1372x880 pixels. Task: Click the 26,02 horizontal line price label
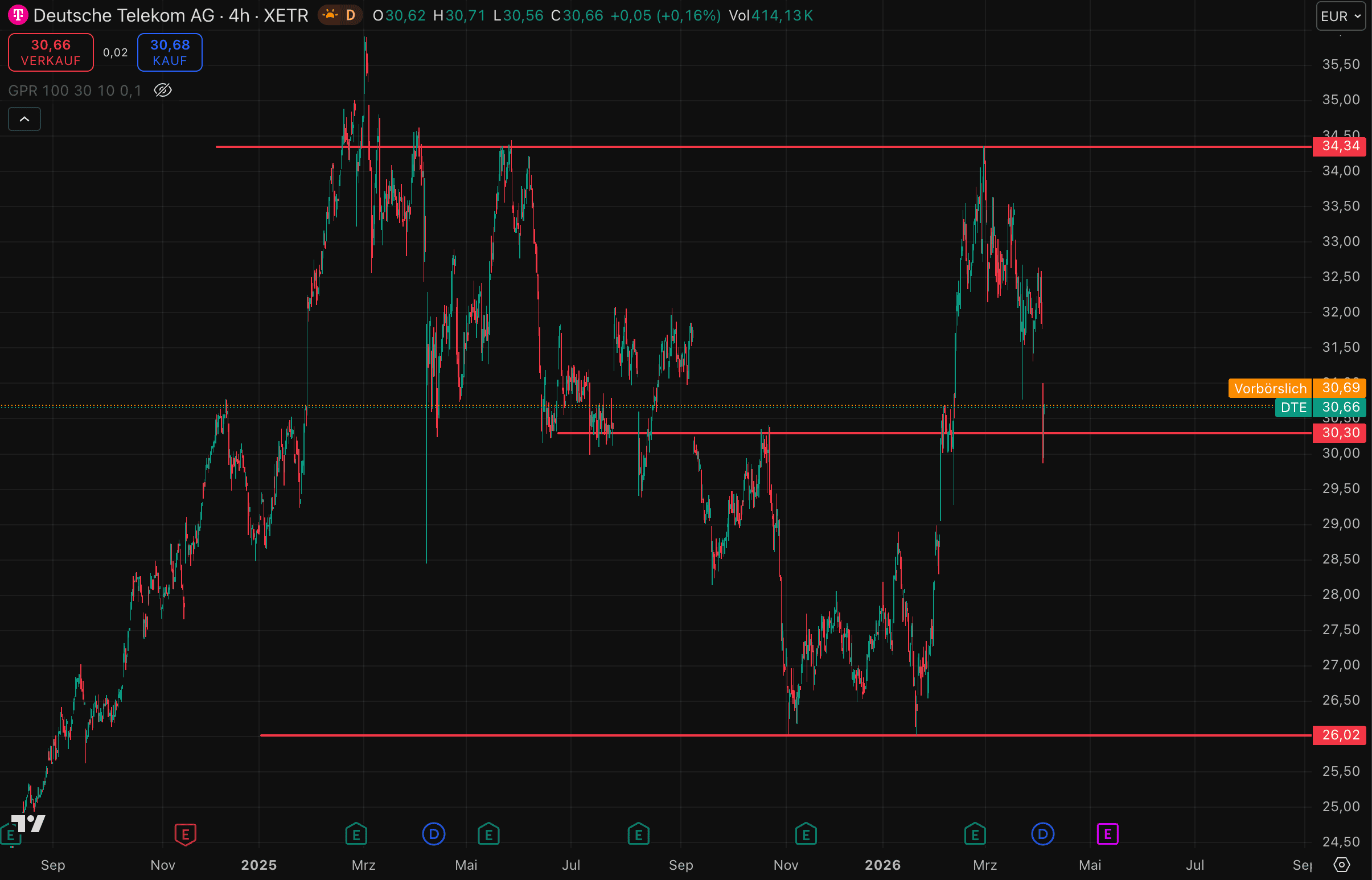click(x=1340, y=735)
